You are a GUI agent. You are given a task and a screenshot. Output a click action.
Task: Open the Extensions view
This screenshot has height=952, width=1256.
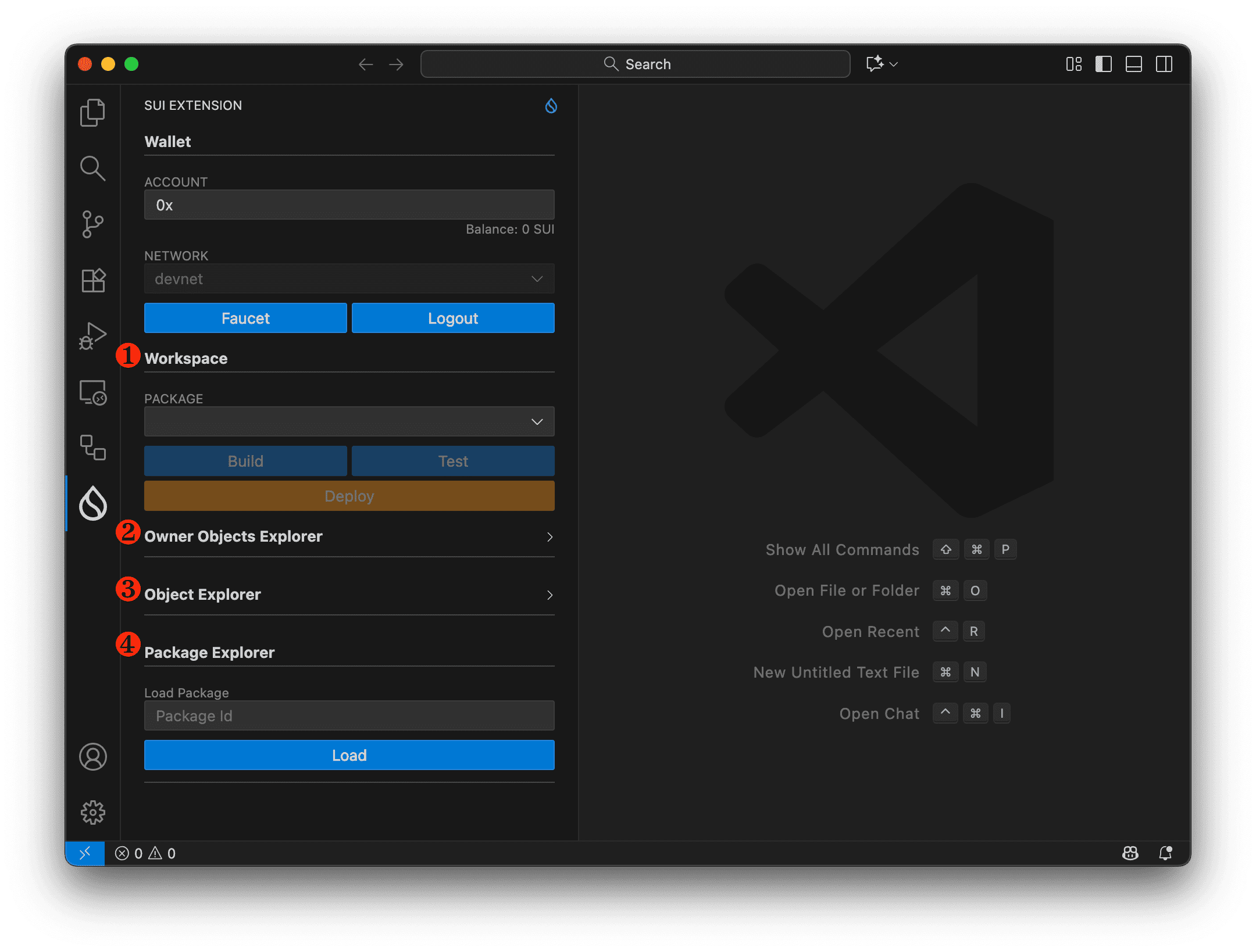[x=92, y=280]
